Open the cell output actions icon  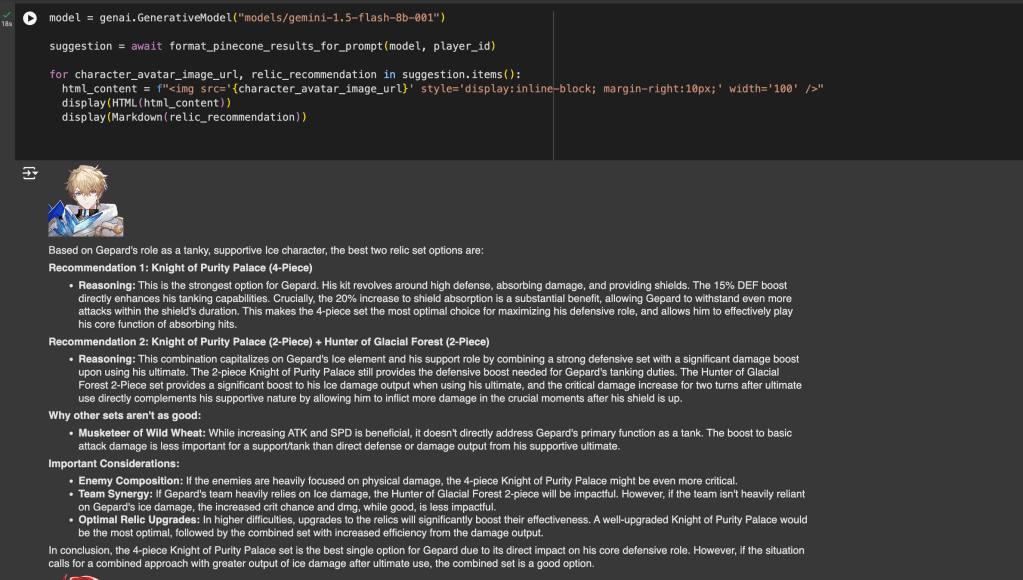tap(30, 173)
